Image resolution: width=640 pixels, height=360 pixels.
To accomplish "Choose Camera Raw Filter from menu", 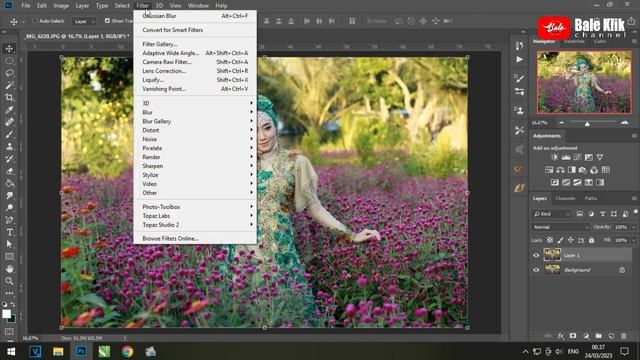I will click(195, 62).
